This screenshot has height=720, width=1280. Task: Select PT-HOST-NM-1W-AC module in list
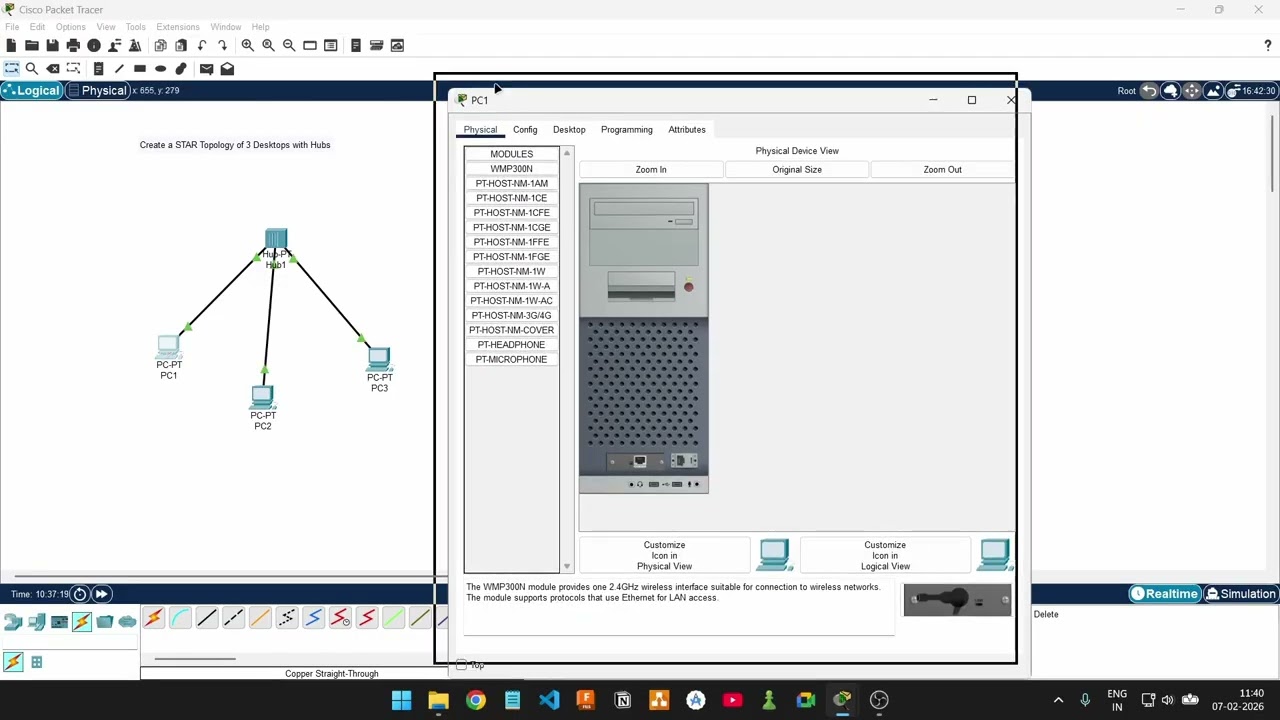[511, 301]
